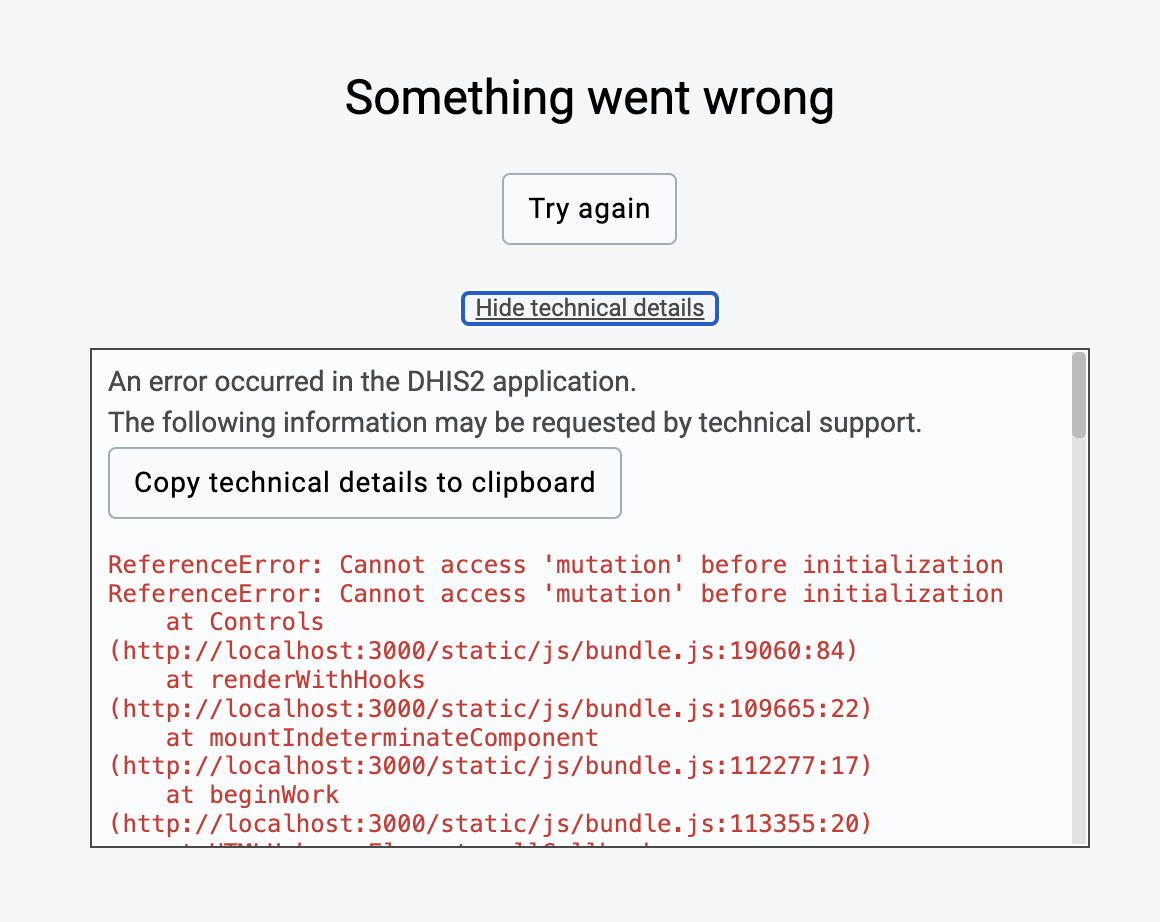
Task: Click the Try again button
Action: 588,208
